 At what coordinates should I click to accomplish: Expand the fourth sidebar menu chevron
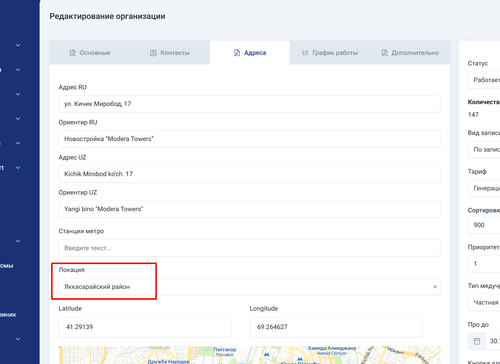point(18,119)
